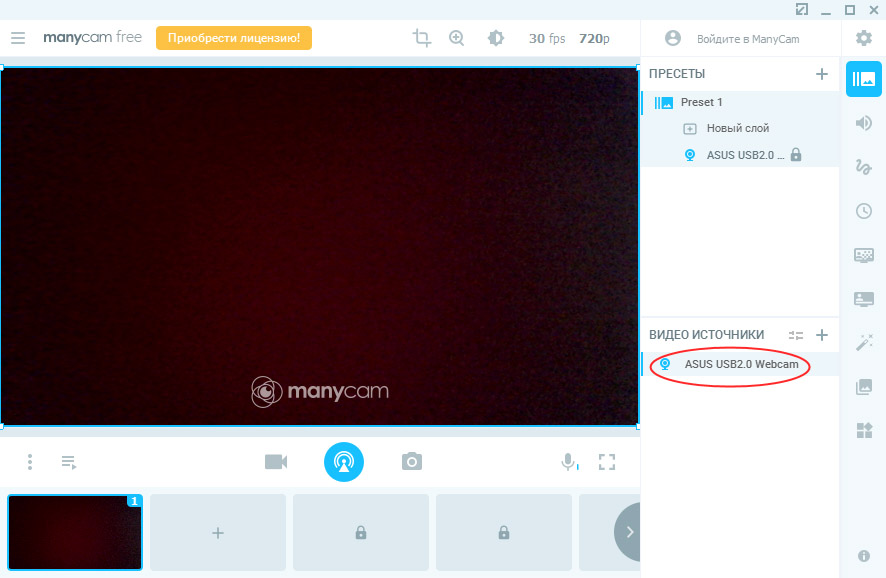The width and height of the screenshot is (886, 578).
Task: Open the 30 fps frame rate selector
Action: [547, 38]
